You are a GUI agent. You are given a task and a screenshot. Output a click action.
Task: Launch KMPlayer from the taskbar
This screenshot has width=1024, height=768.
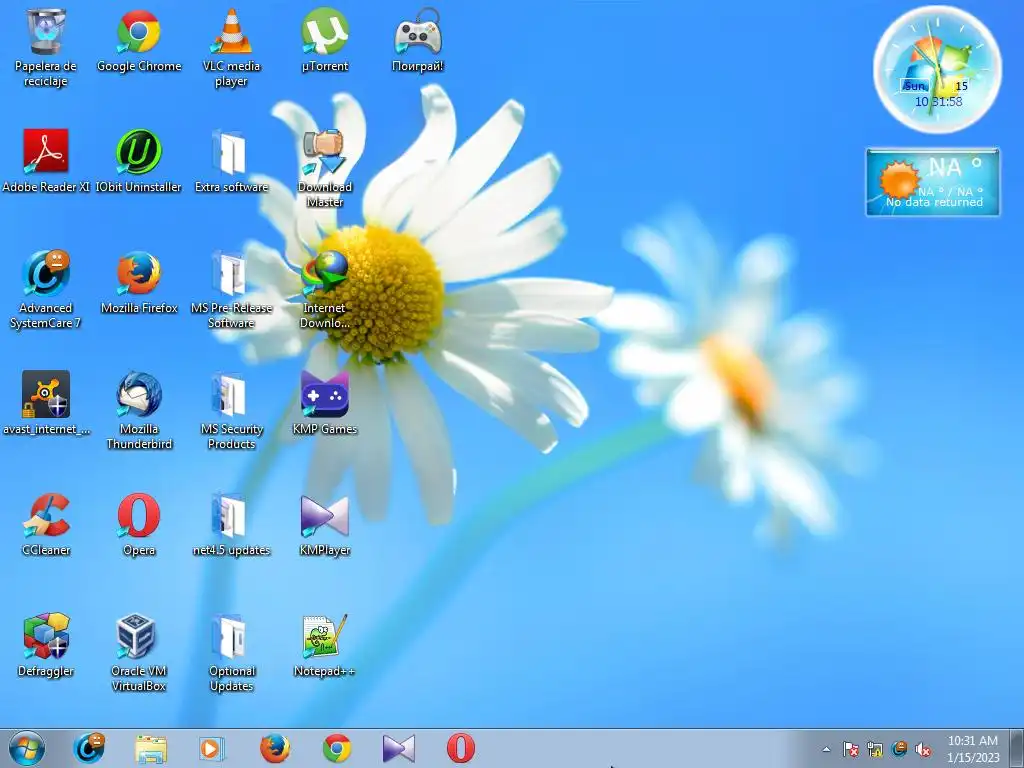pos(398,748)
